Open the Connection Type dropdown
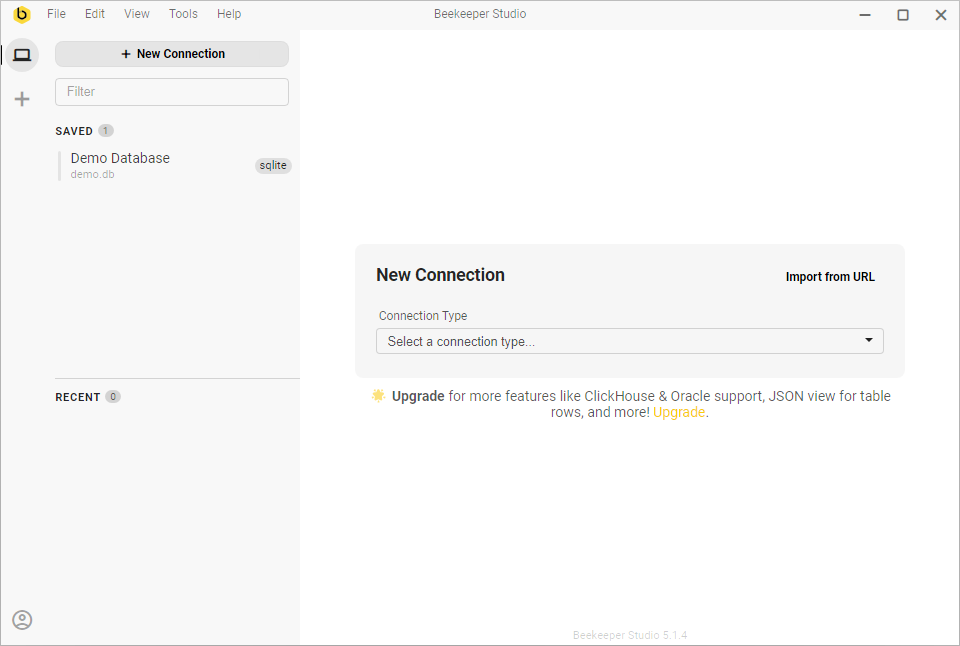The width and height of the screenshot is (960, 646). click(x=629, y=341)
